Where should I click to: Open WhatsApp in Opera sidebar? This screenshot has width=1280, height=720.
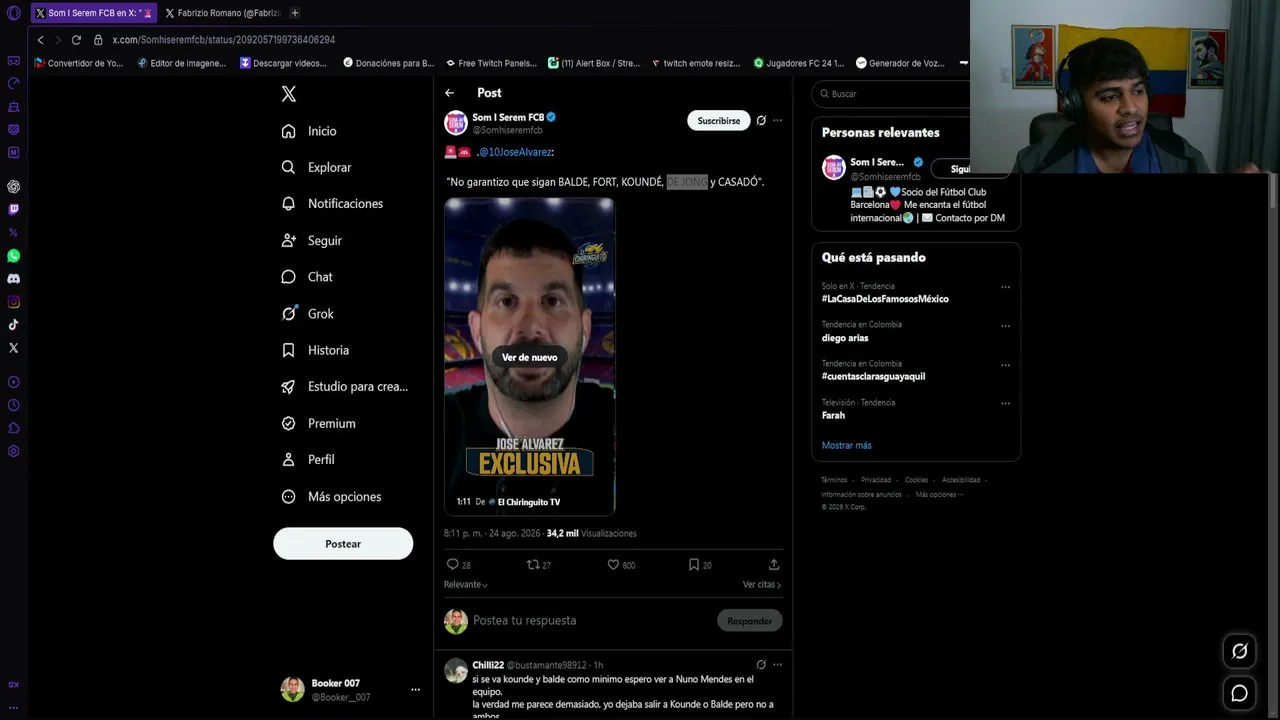[x=13, y=256]
